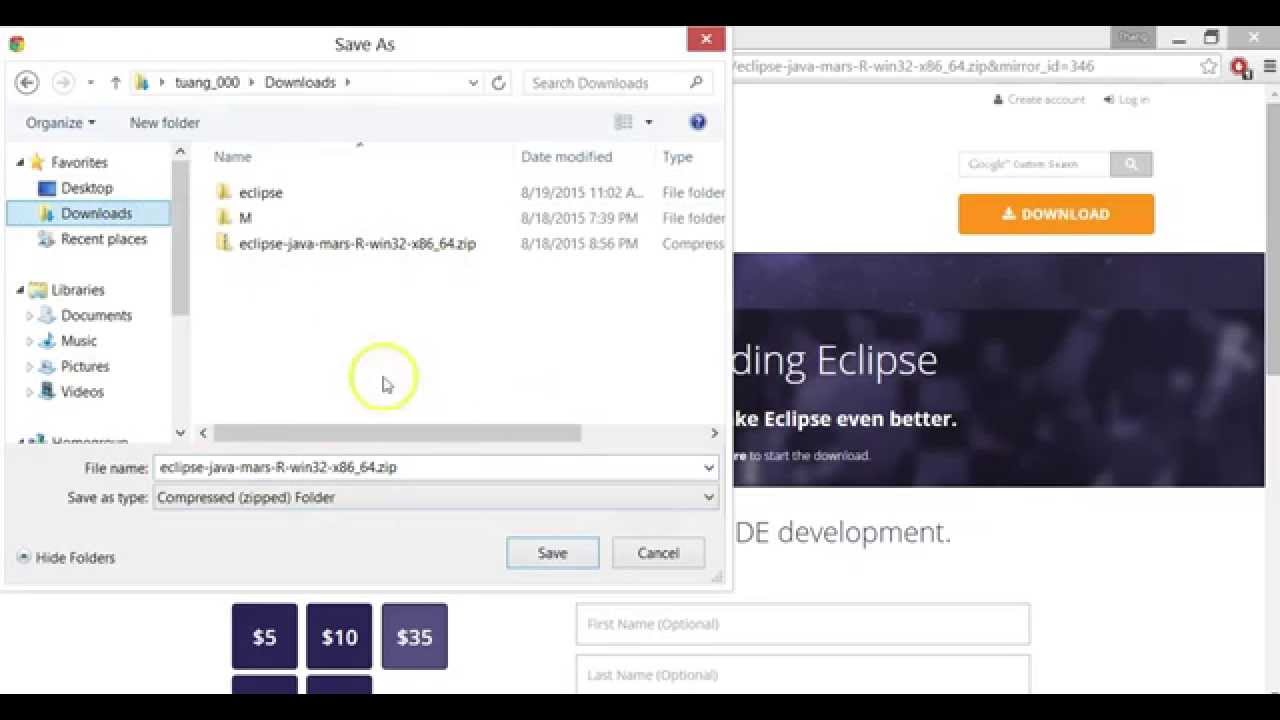Bookmark page with the star icon in Chrome

coord(1209,67)
